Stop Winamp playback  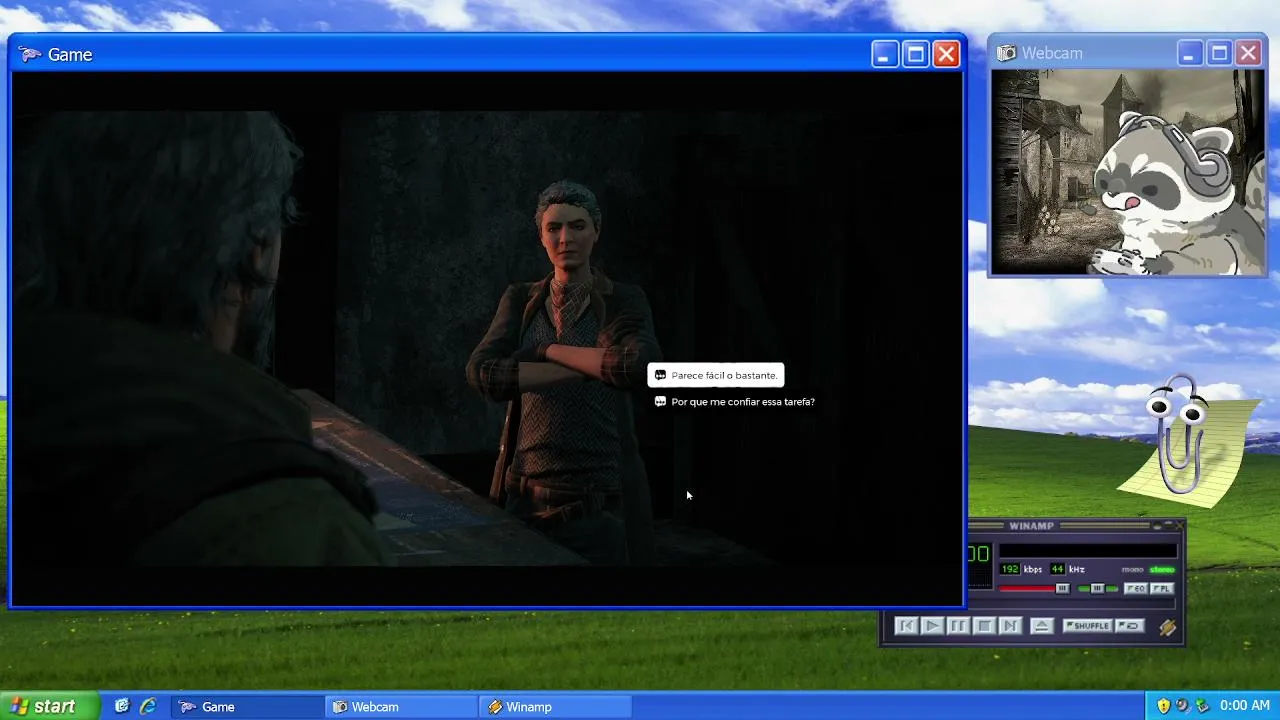pos(984,626)
